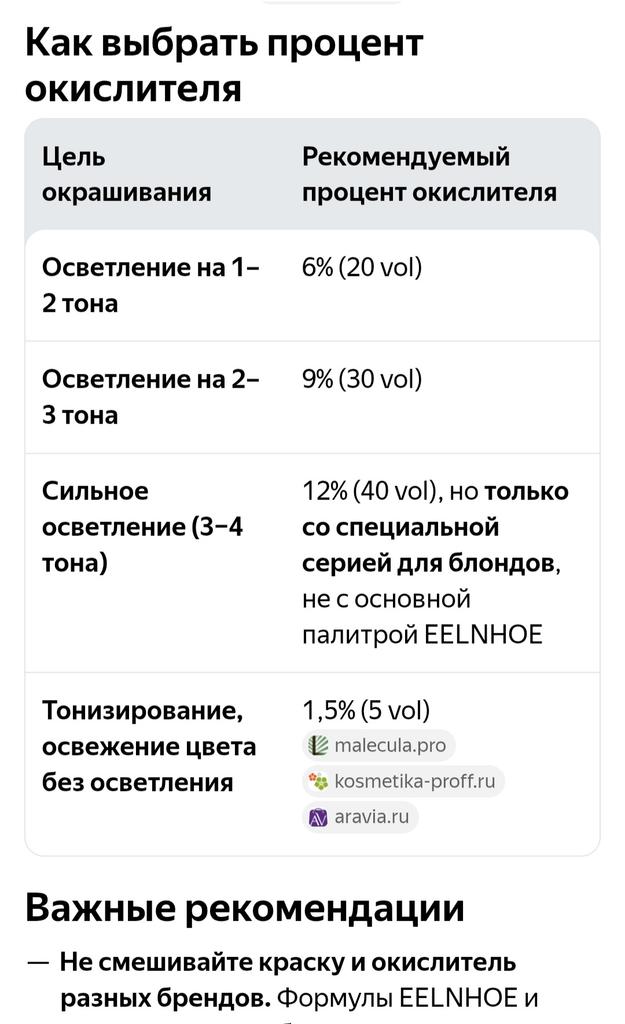
Task: Click the kosmetika-proff.ru flower favicon
Action: click(x=318, y=781)
